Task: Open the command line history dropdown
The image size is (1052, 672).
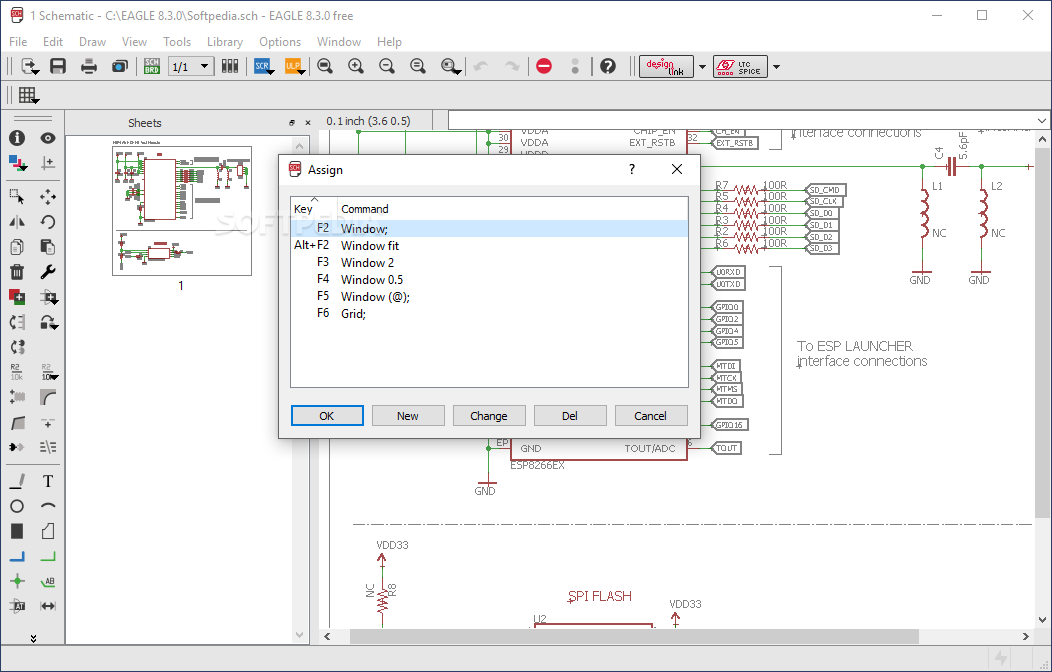Action: pyautogui.click(x=1041, y=121)
